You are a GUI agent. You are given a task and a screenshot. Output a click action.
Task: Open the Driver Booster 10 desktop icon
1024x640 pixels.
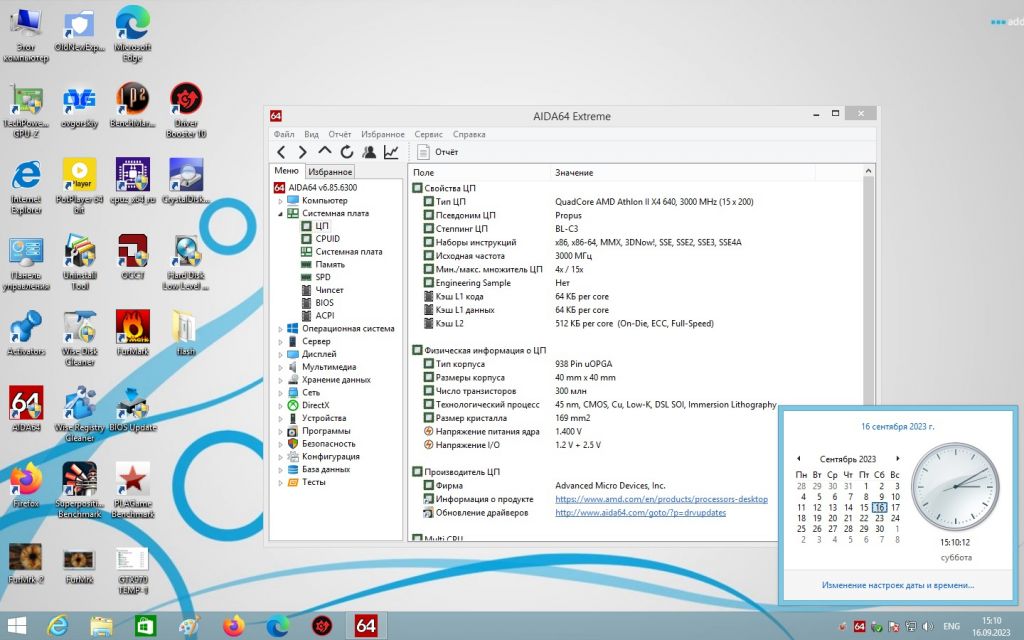click(186, 110)
